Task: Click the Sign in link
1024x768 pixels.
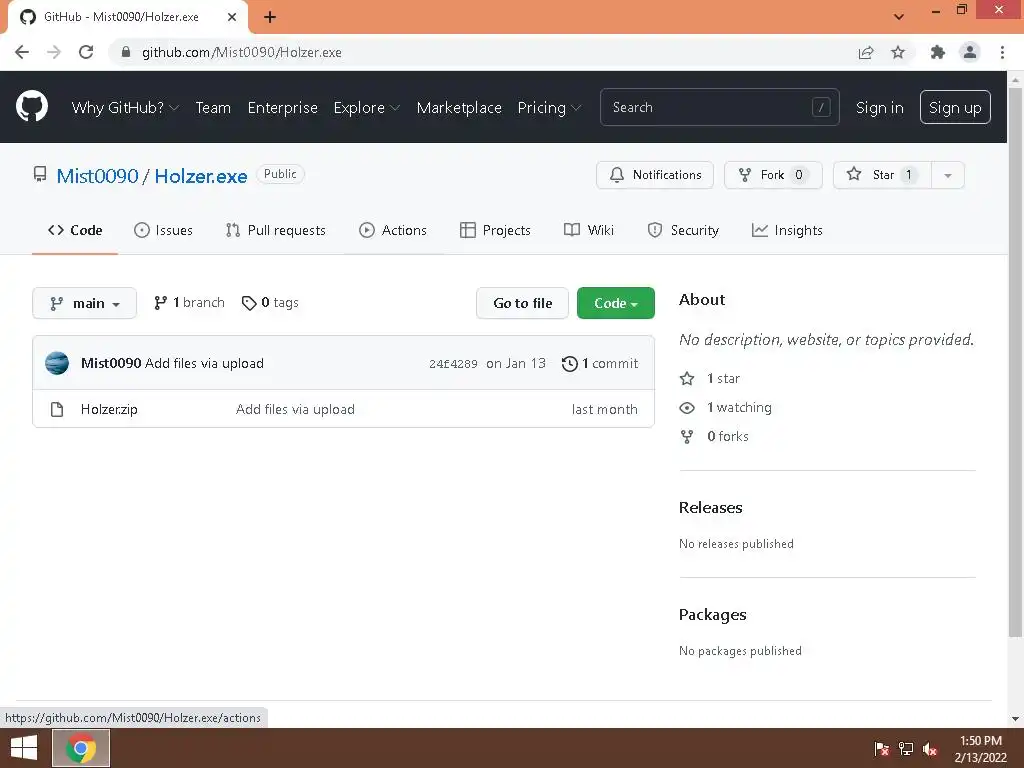Action: click(x=880, y=108)
